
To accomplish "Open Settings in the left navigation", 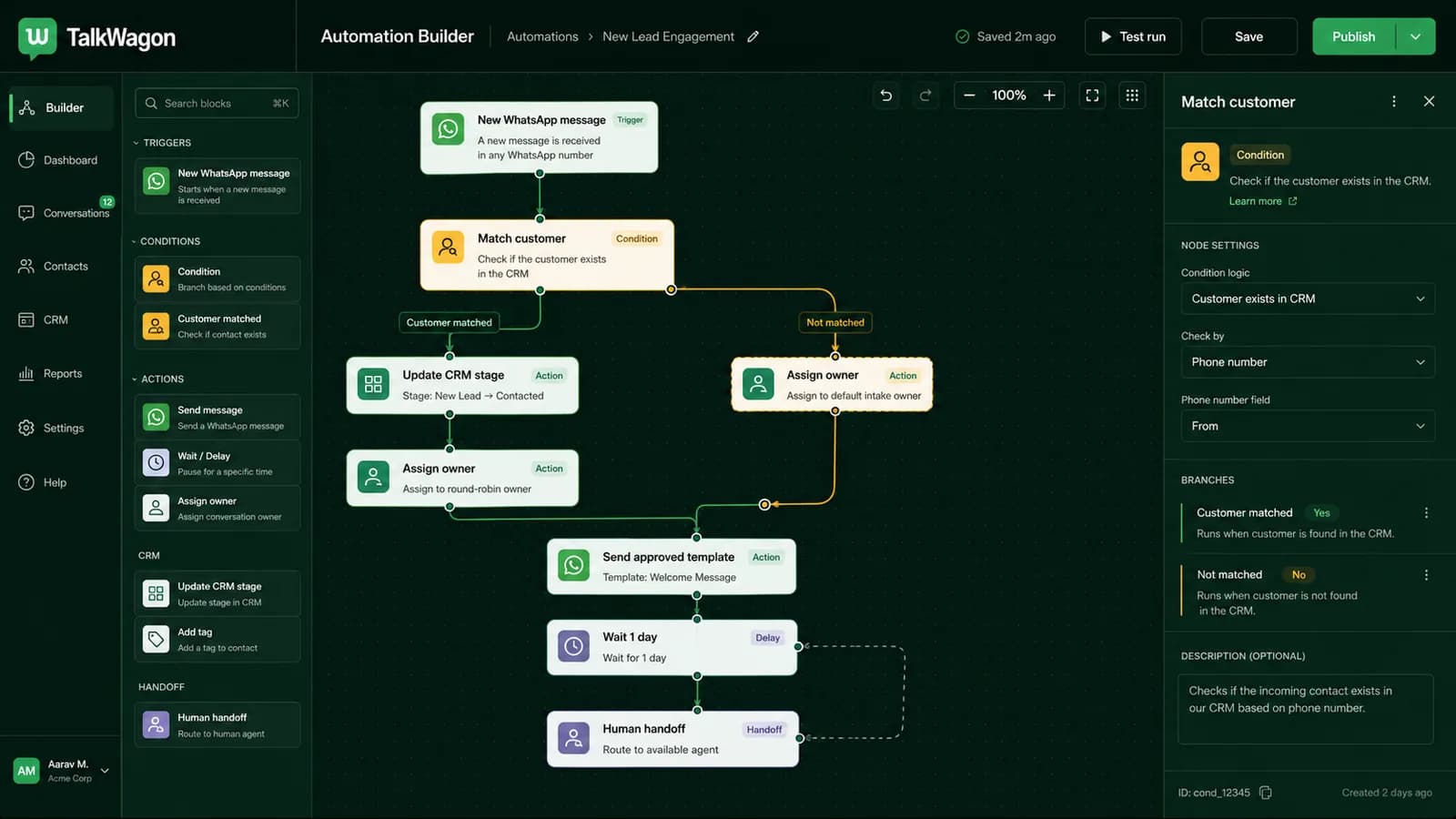I will 52,428.
